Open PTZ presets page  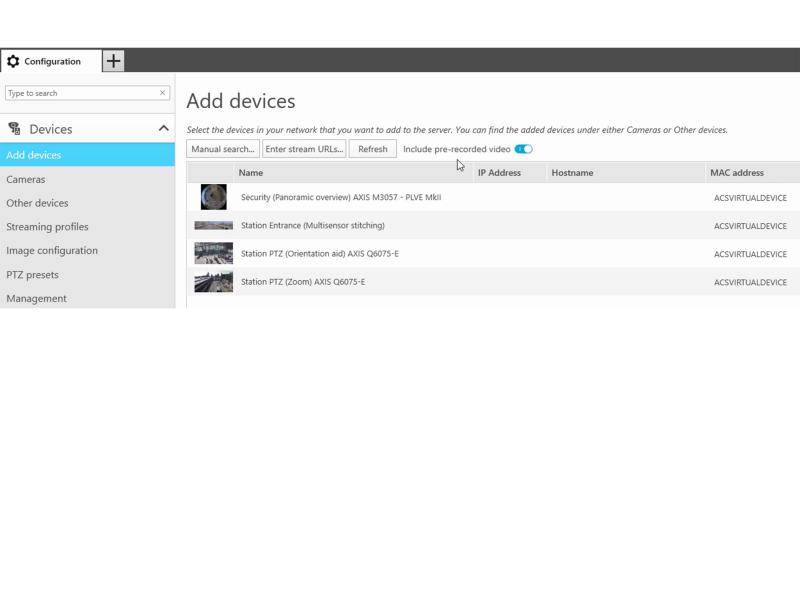32,275
